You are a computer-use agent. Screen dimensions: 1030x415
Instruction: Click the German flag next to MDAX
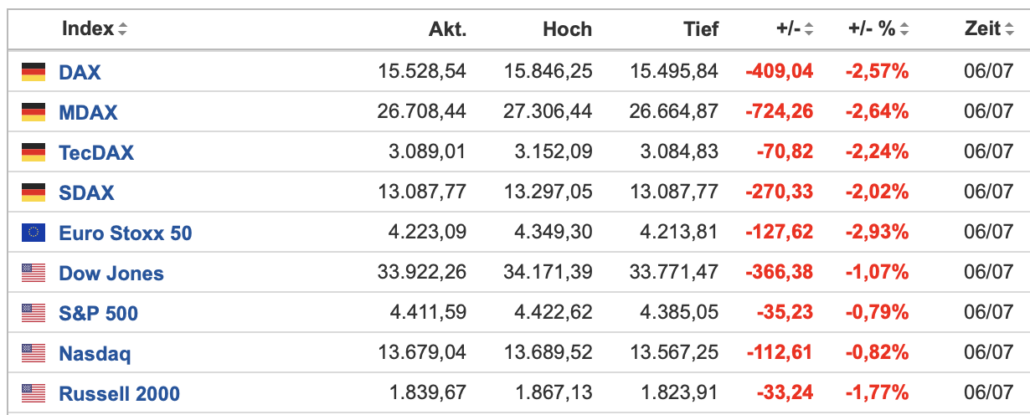point(34,112)
